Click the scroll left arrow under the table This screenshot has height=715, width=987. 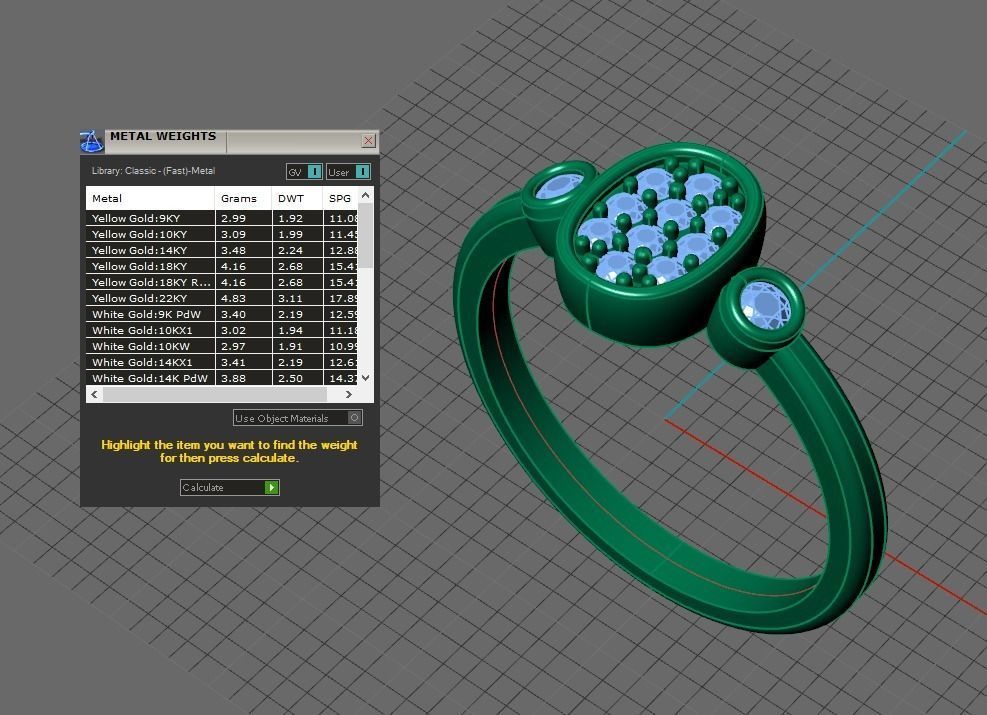click(x=94, y=395)
